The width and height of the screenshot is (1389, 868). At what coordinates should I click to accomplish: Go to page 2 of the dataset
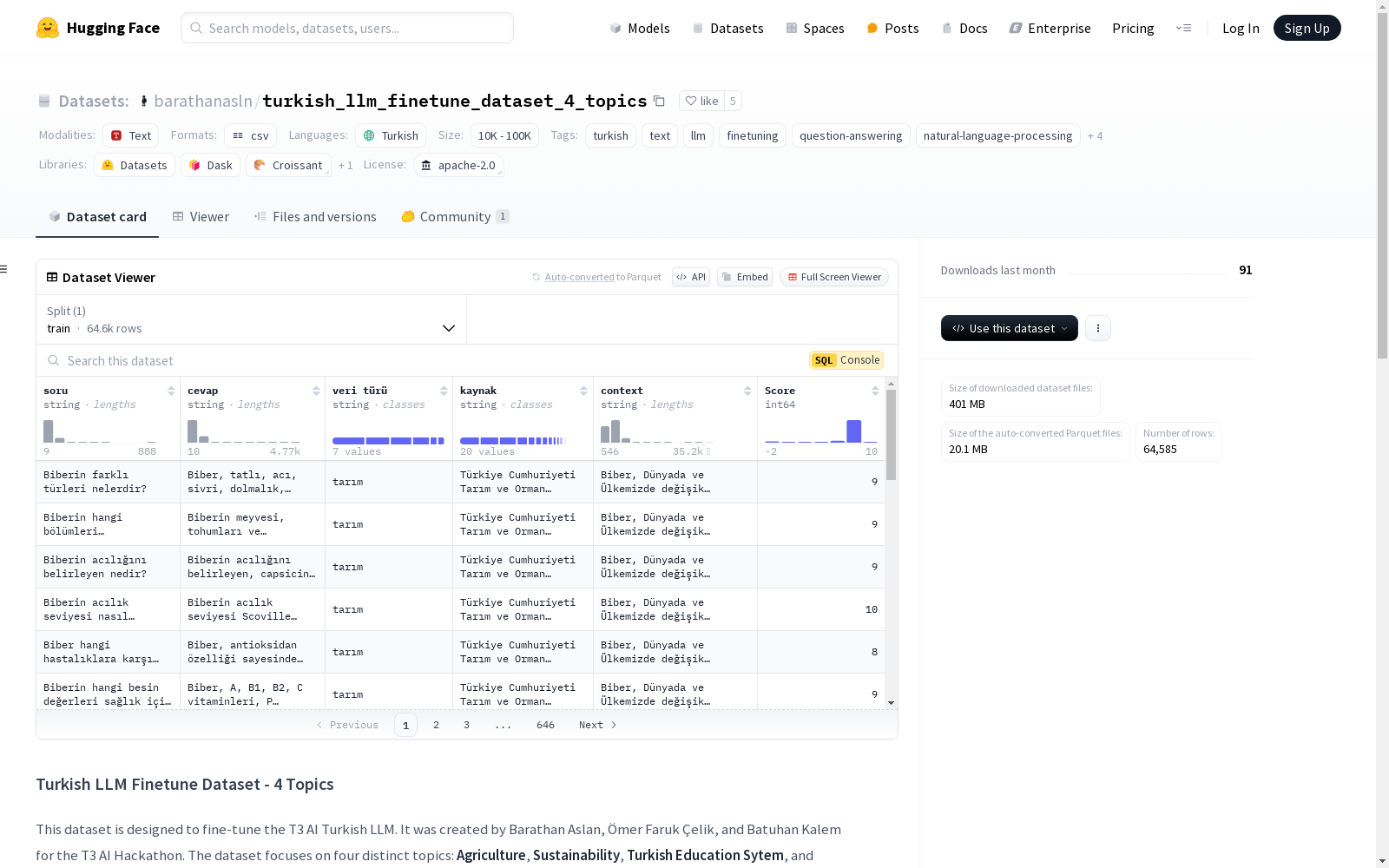436,725
